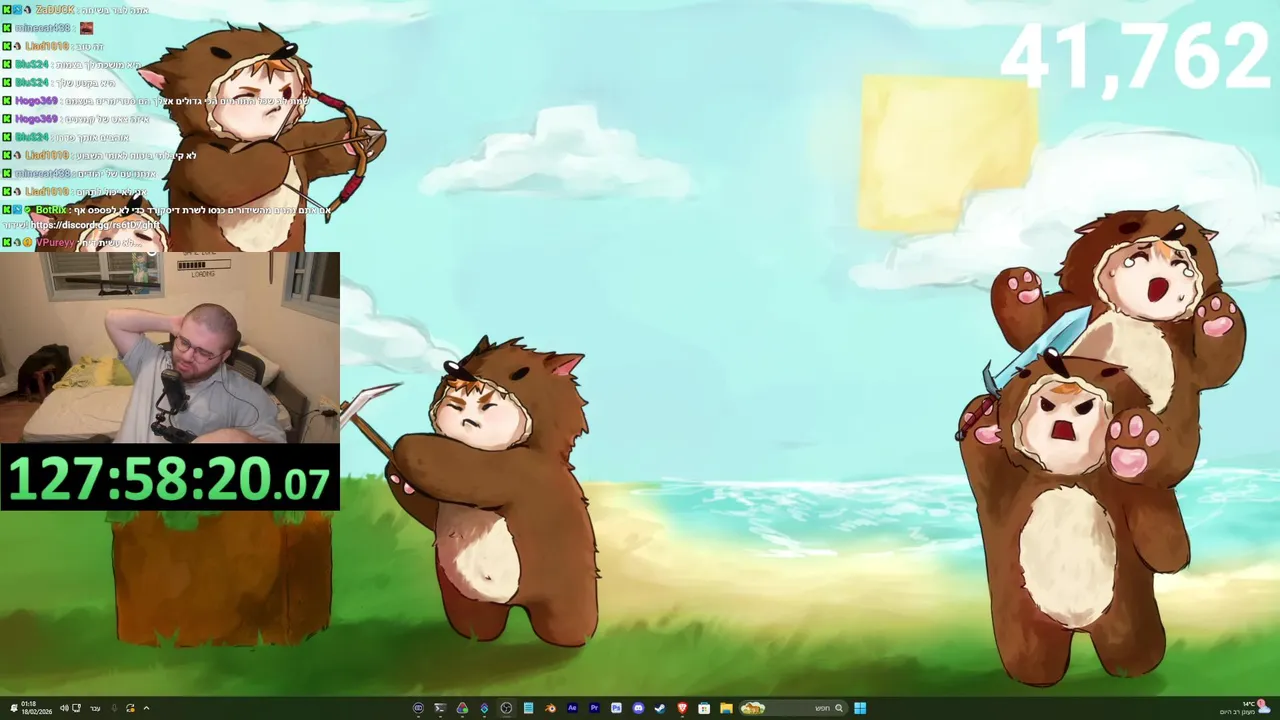Screen dimensions: 1280x720
Task: Open OBS Studio from the taskbar
Action: (506, 708)
